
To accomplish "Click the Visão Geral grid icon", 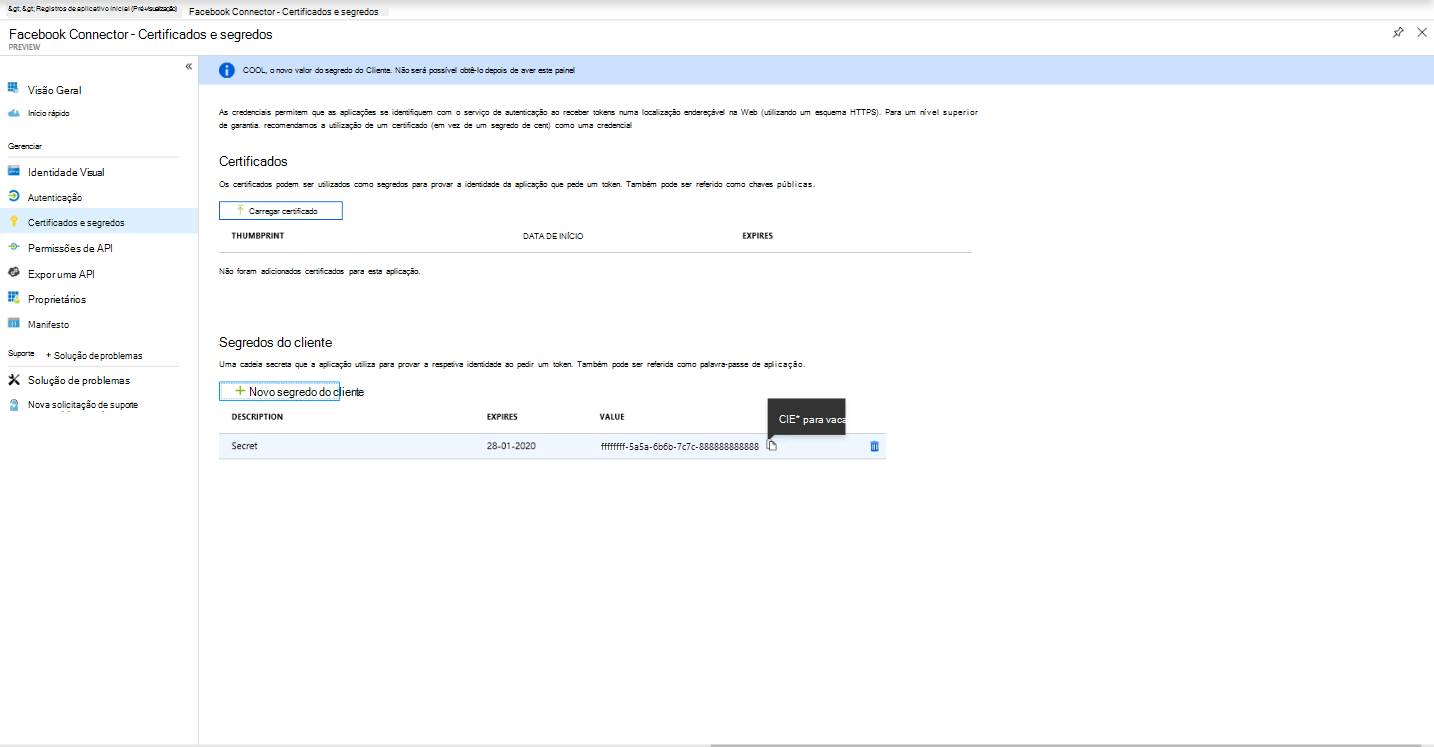I will tap(14, 89).
